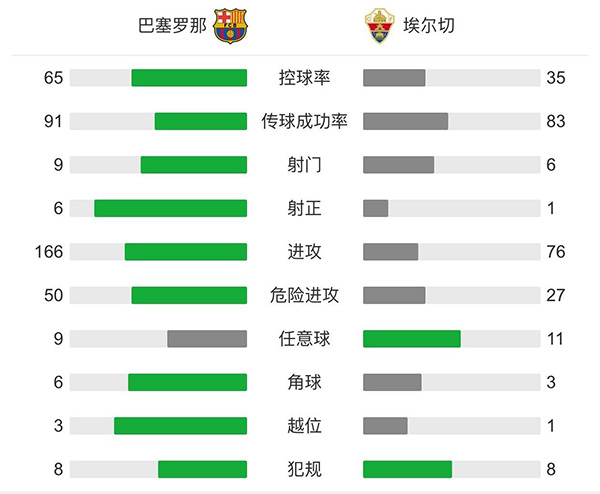This screenshot has height=494, width=600.
Task: Click the 射正 stat label
Action: (x=305, y=208)
